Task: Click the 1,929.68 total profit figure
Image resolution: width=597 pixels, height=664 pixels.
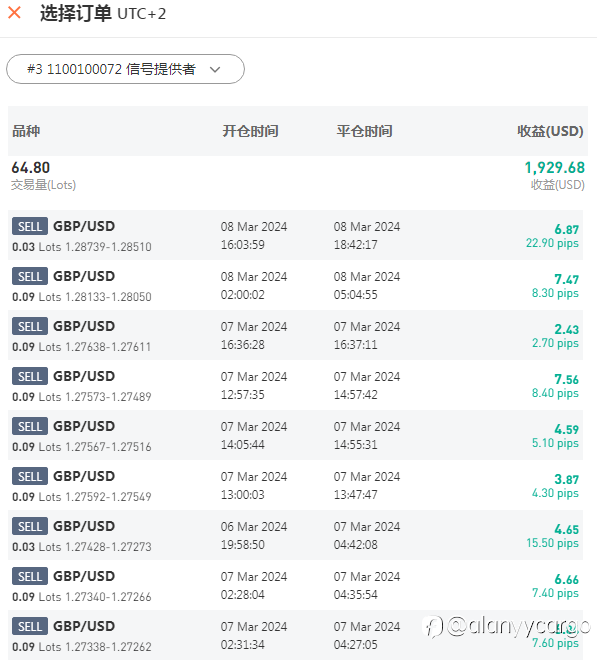Action: point(555,168)
